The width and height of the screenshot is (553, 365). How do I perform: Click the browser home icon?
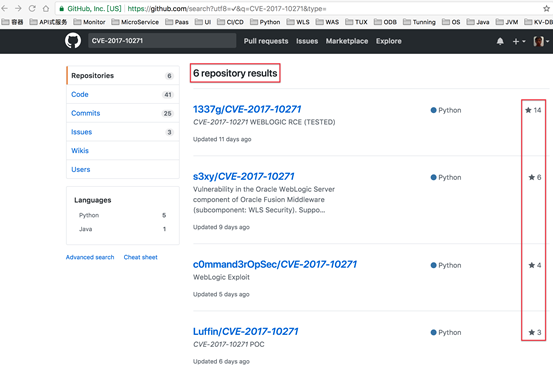46,8
